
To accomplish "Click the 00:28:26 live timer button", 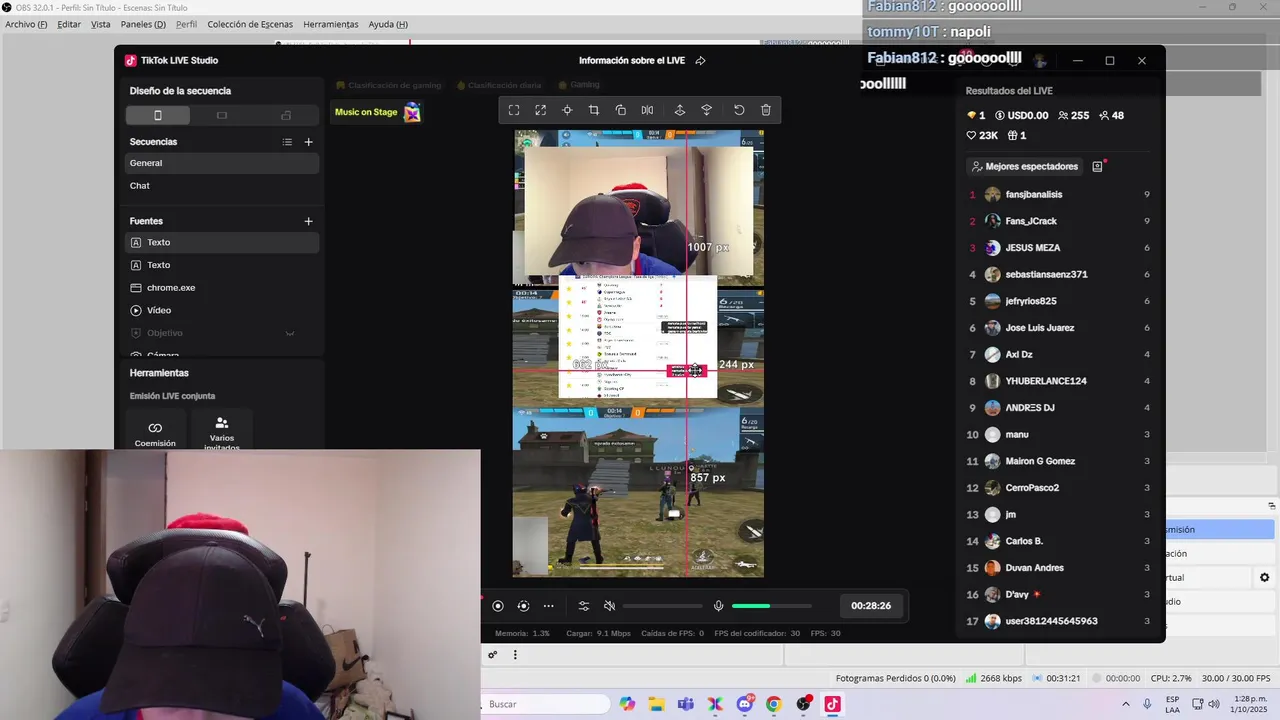I will click(x=871, y=605).
